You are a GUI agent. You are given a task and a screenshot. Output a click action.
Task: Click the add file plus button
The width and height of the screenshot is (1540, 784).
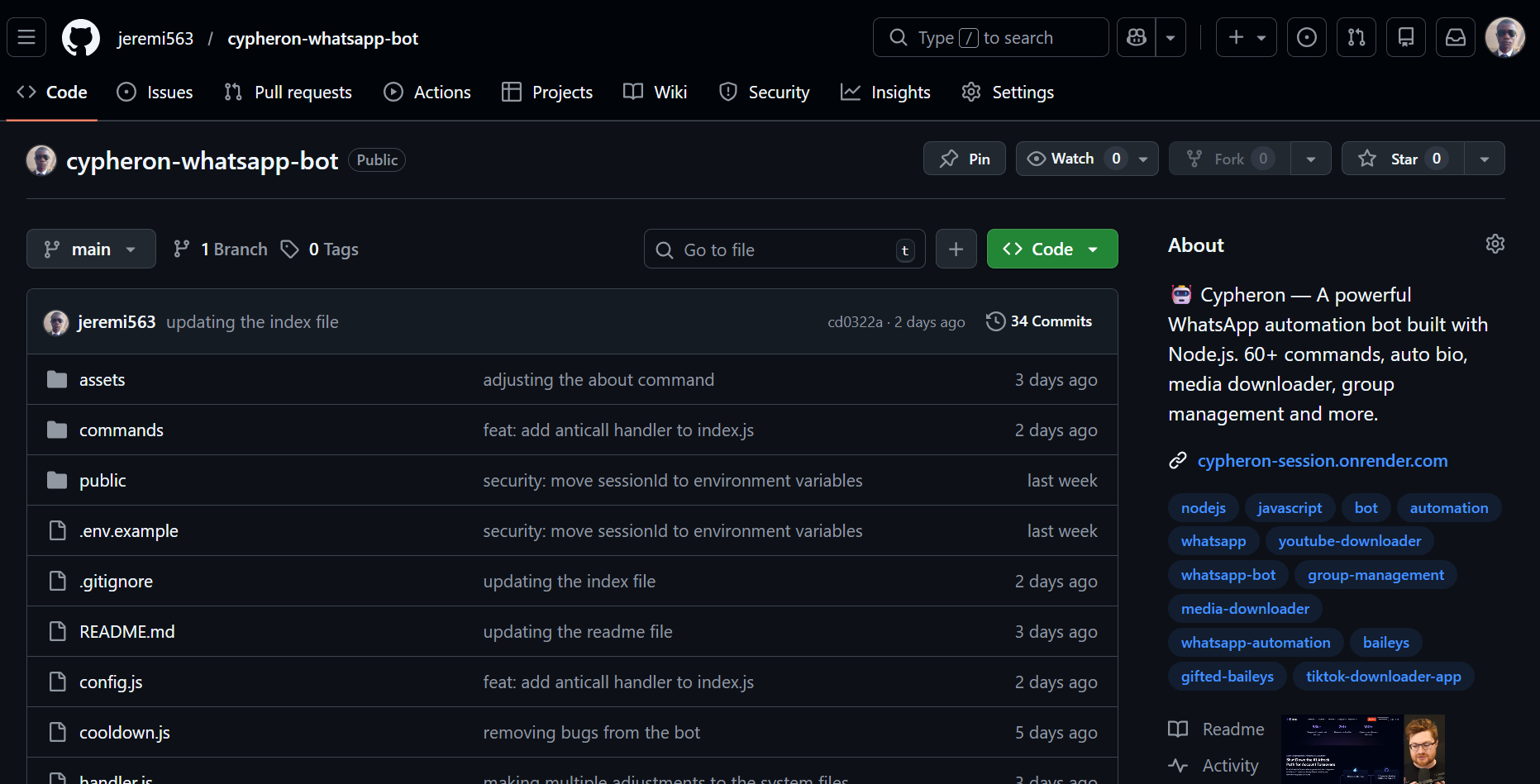click(x=956, y=249)
